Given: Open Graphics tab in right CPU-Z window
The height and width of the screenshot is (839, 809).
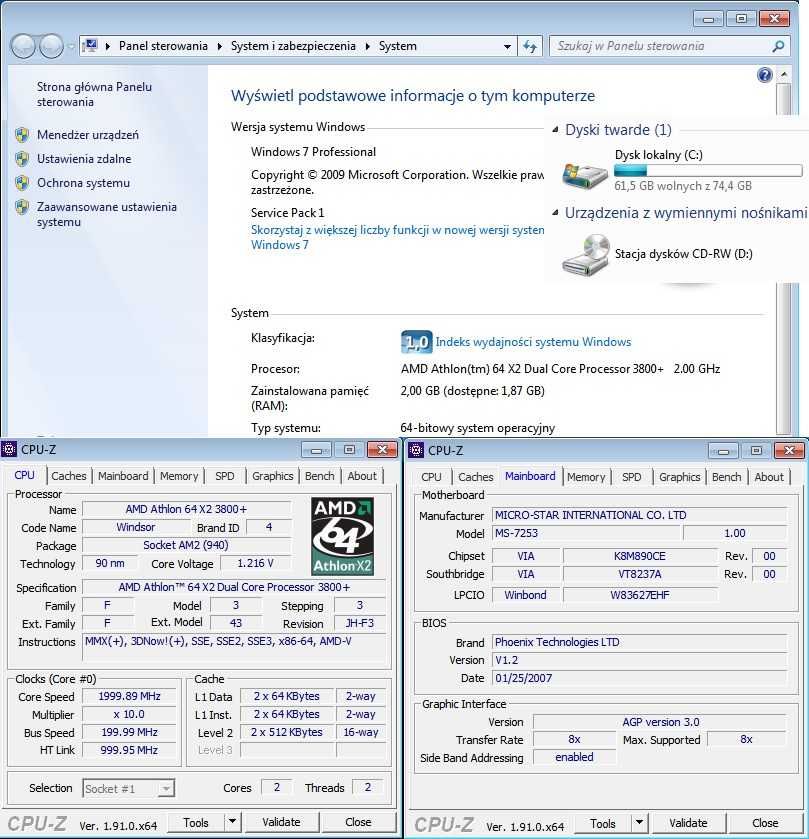Looking at the screenshot, I should tap(680, 477).
